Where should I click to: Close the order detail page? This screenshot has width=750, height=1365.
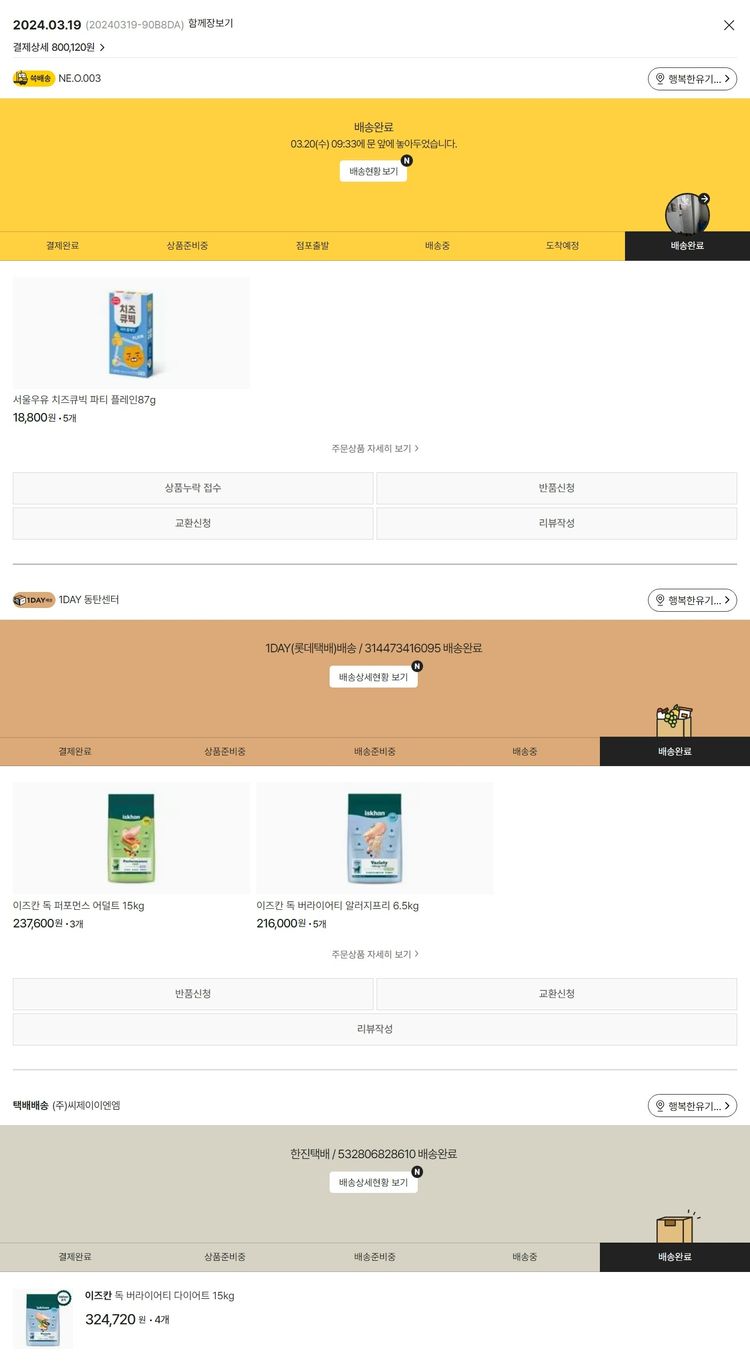pos(729,25)
